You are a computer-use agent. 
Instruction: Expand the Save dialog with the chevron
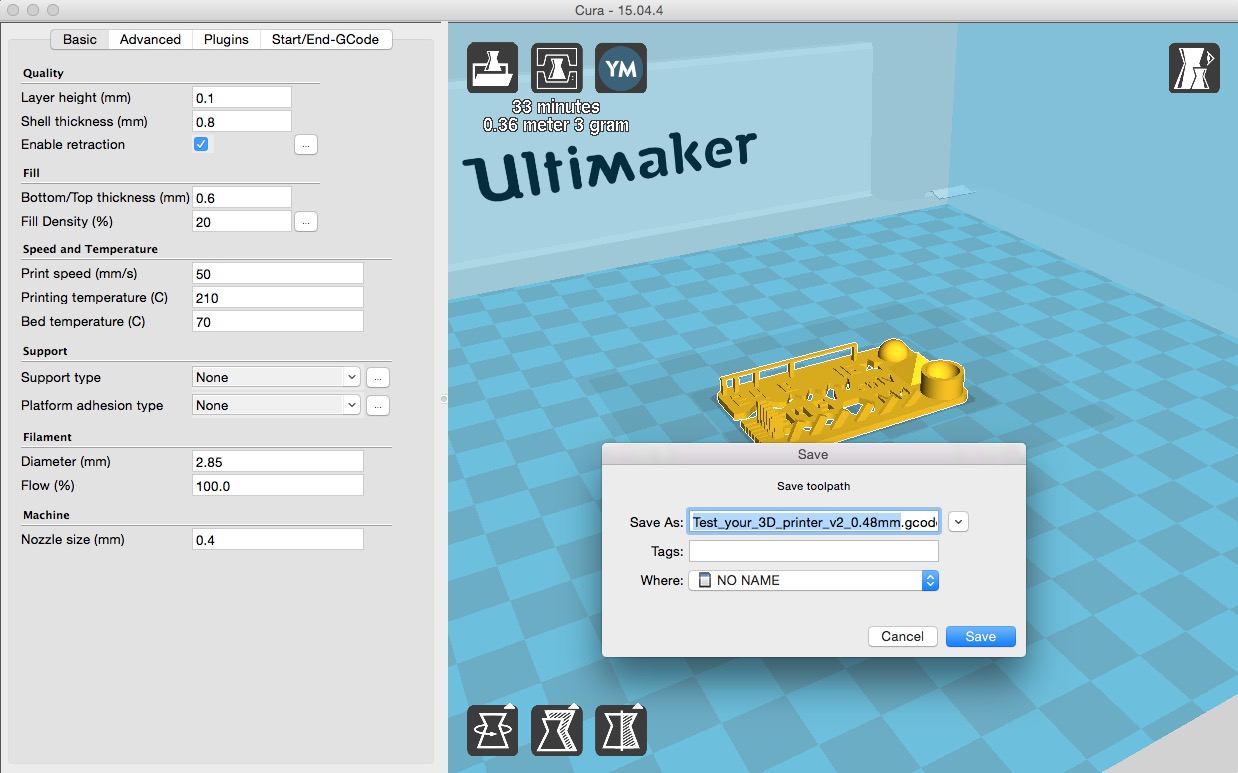[x=959, y=521]
